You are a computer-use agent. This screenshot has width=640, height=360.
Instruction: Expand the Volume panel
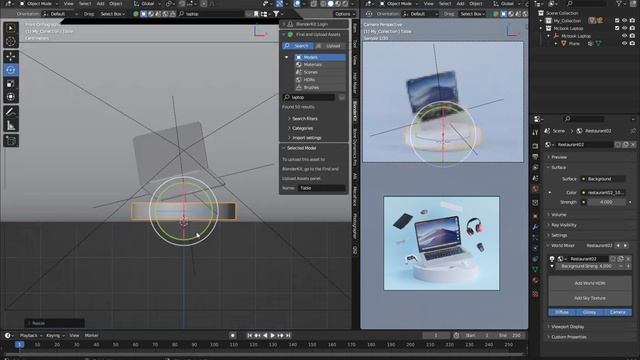pos(558,215)
